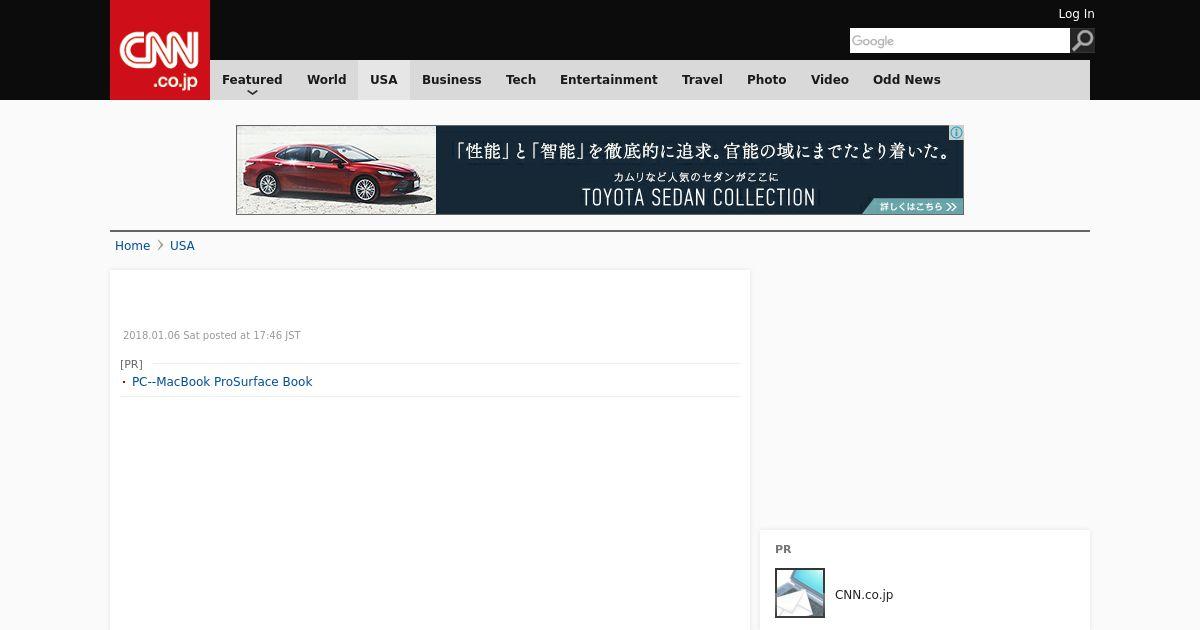The image size is (1200, 630).
Task: Click the Home breadcrumb link
Action: click(132, 246)
